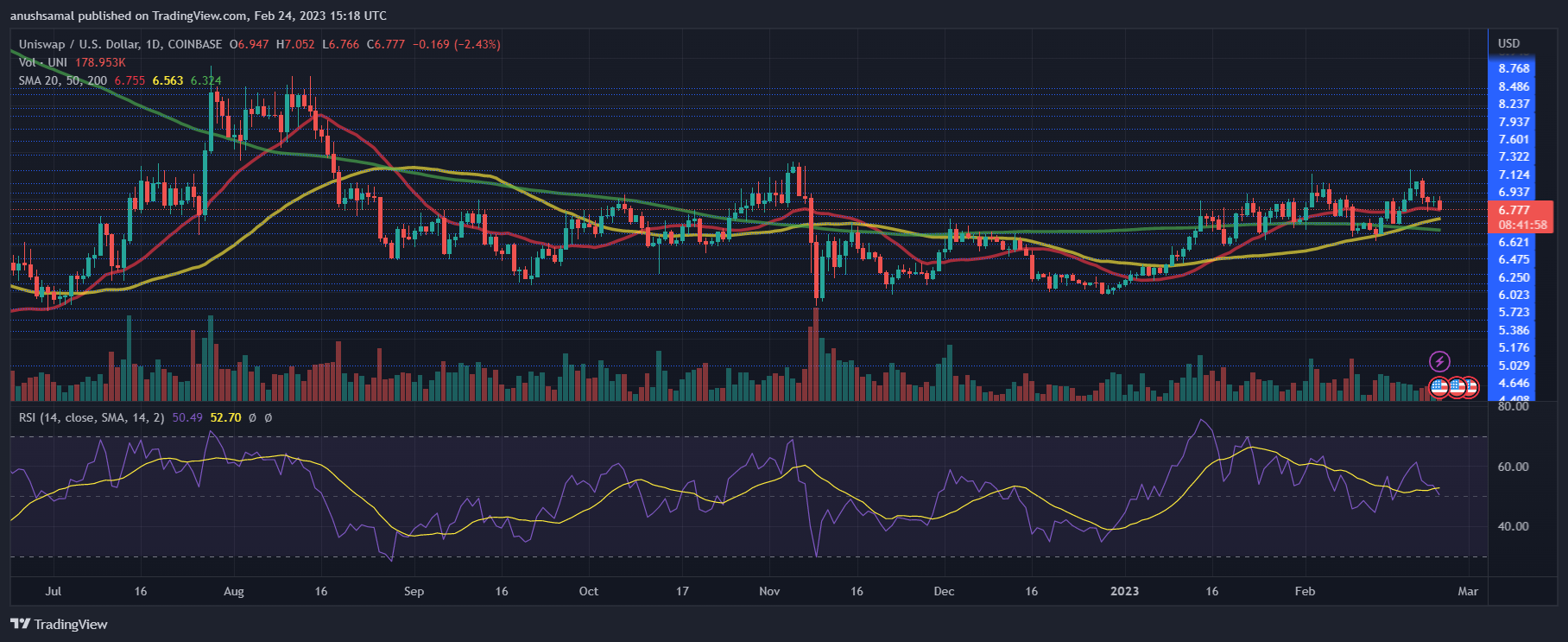The width and height of the screenshot is (1568, 642).
Task: Click the 8.237 price axis label
Action: 1514,104
